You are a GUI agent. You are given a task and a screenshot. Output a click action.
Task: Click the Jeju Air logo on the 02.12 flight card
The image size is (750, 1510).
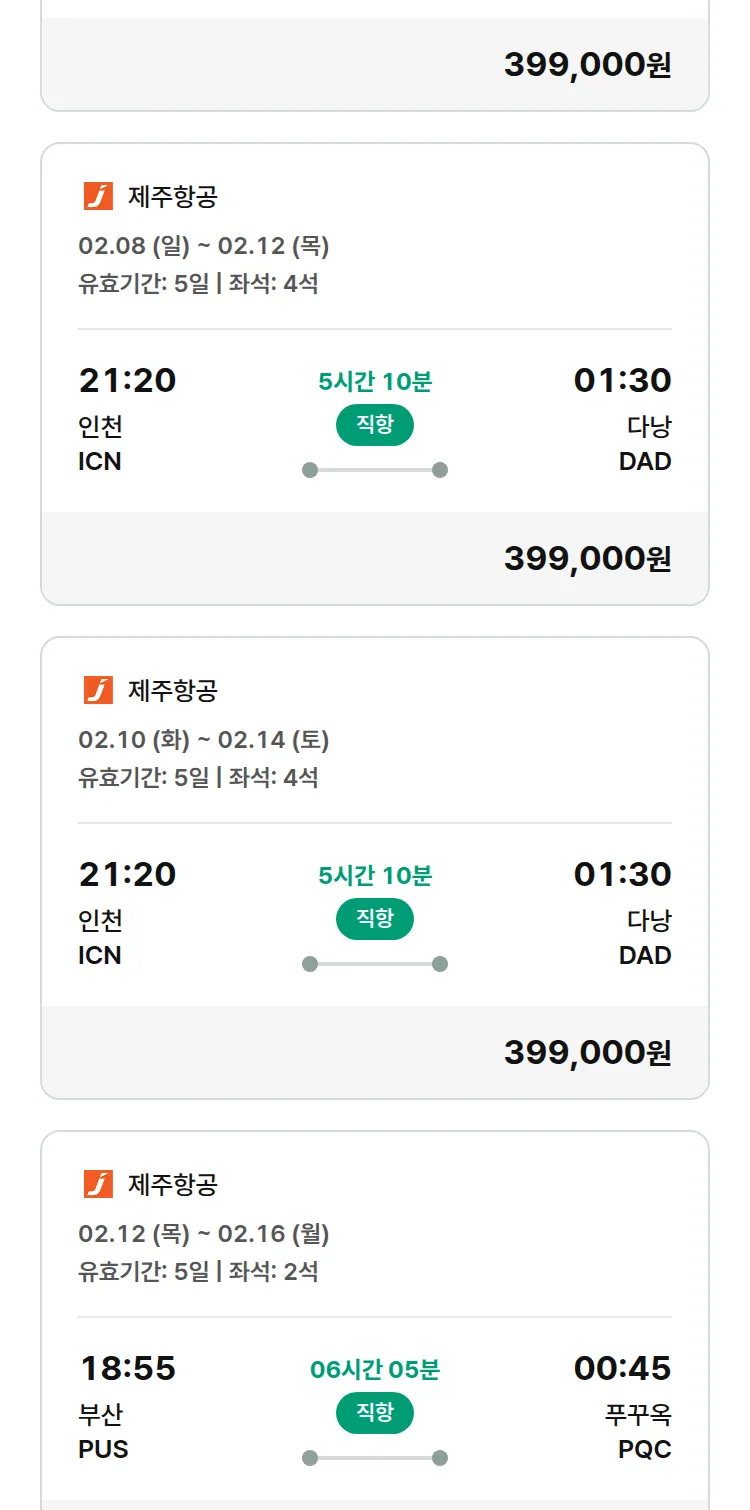pos(98,1184)
